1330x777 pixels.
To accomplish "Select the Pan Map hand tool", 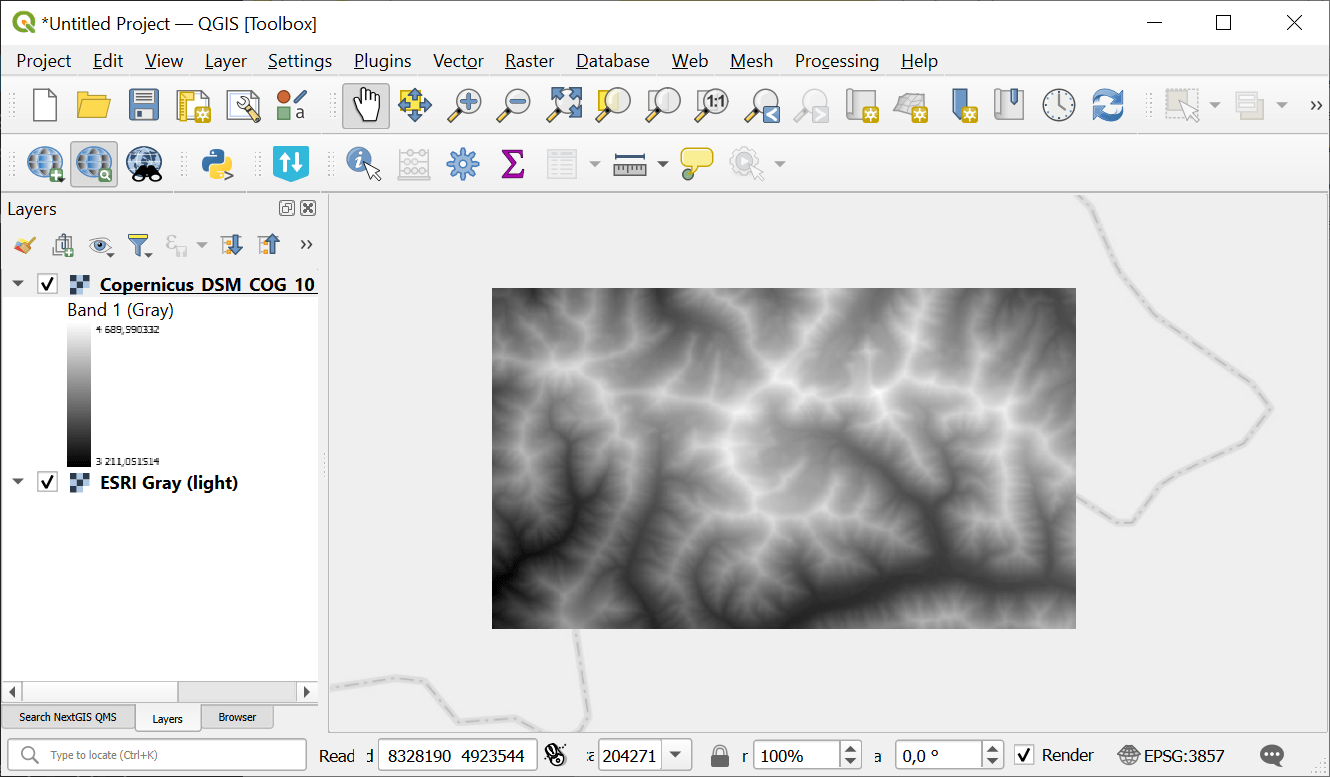I will click(366, 106).
